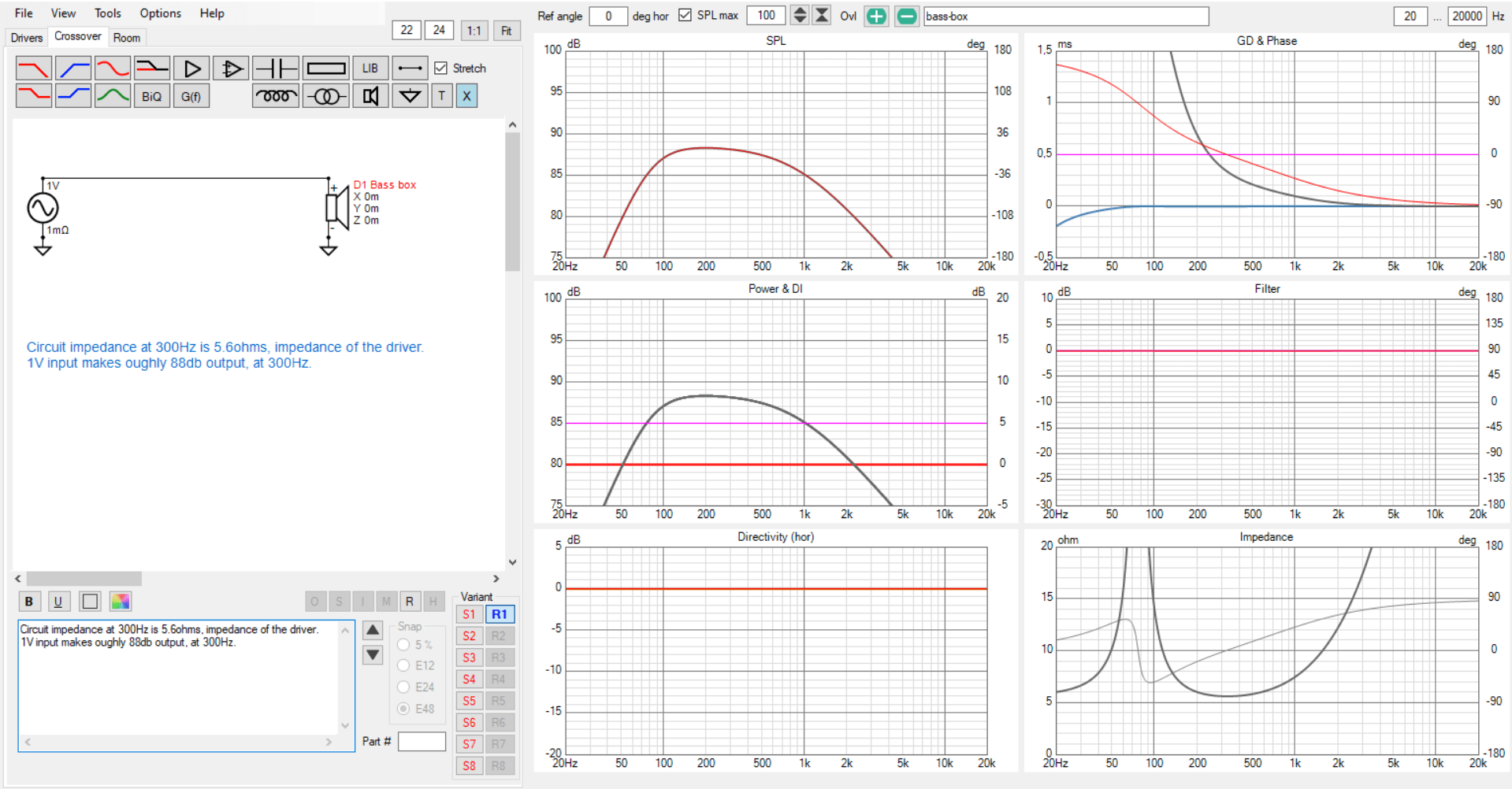The height and width of the screenshot is (789, 1512).
Task: Add the red all-pass curve block
Action: pyautogui.click(x=113, y=69)
